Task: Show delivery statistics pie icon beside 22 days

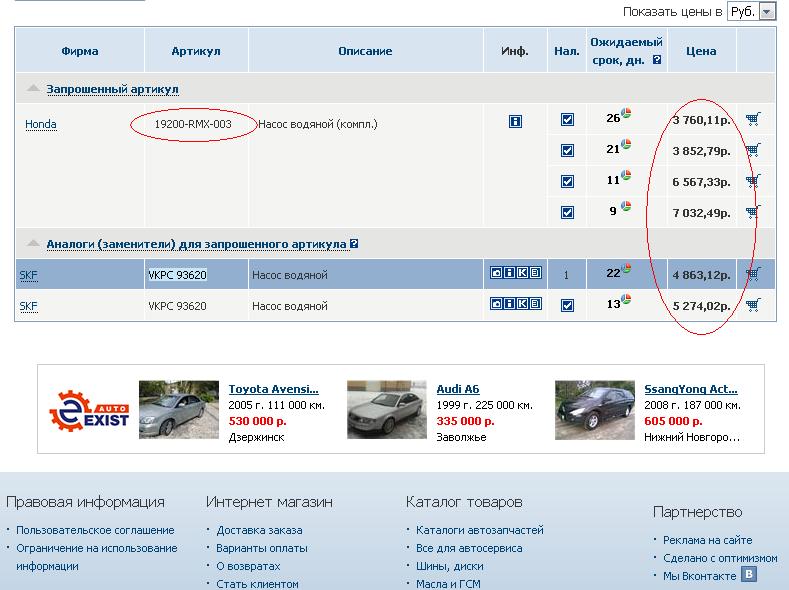Action: 626,268
